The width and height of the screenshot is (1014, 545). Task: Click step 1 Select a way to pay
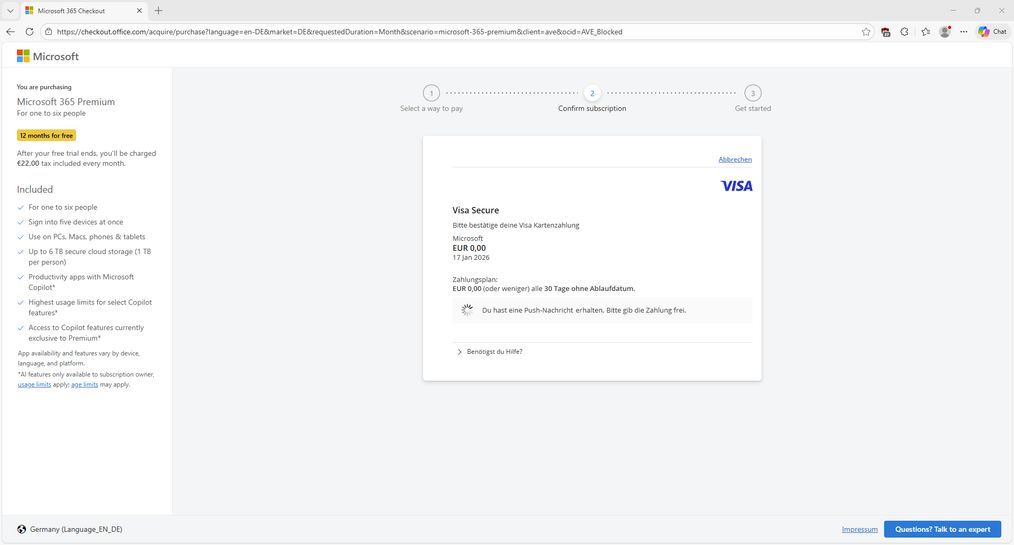point(431,98)
